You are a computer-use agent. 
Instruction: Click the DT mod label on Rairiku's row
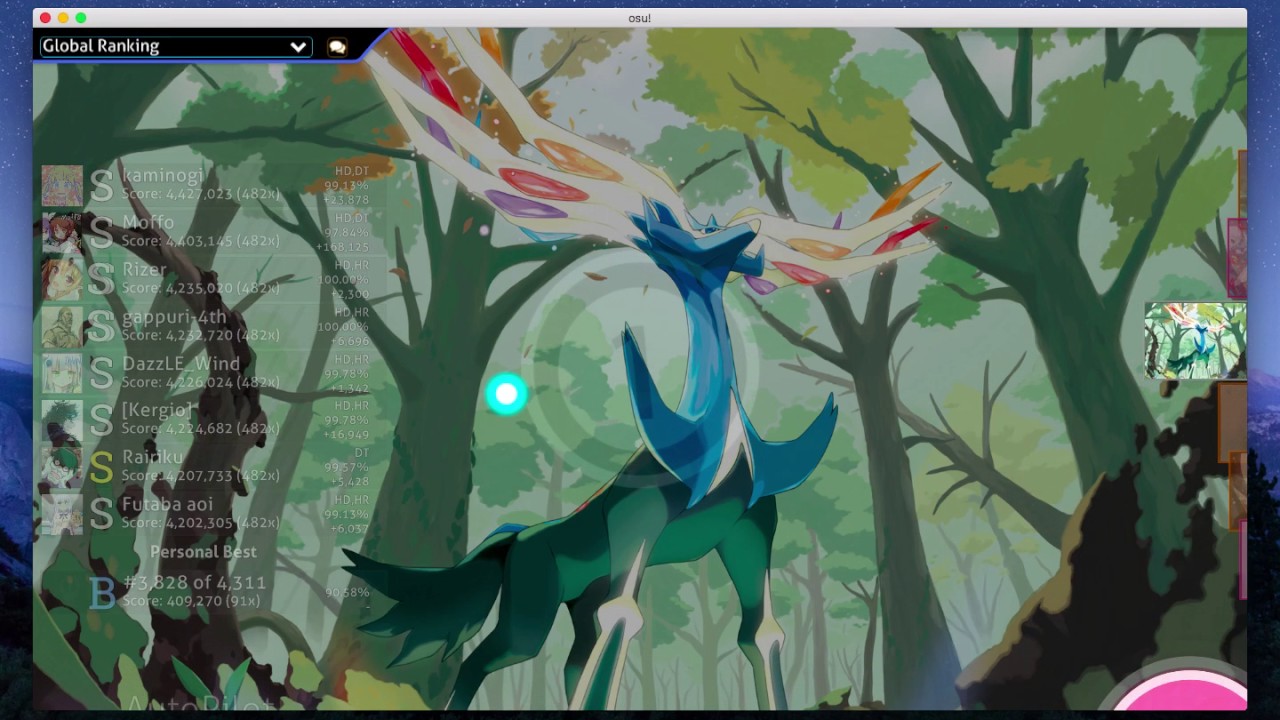coord(361,453)
